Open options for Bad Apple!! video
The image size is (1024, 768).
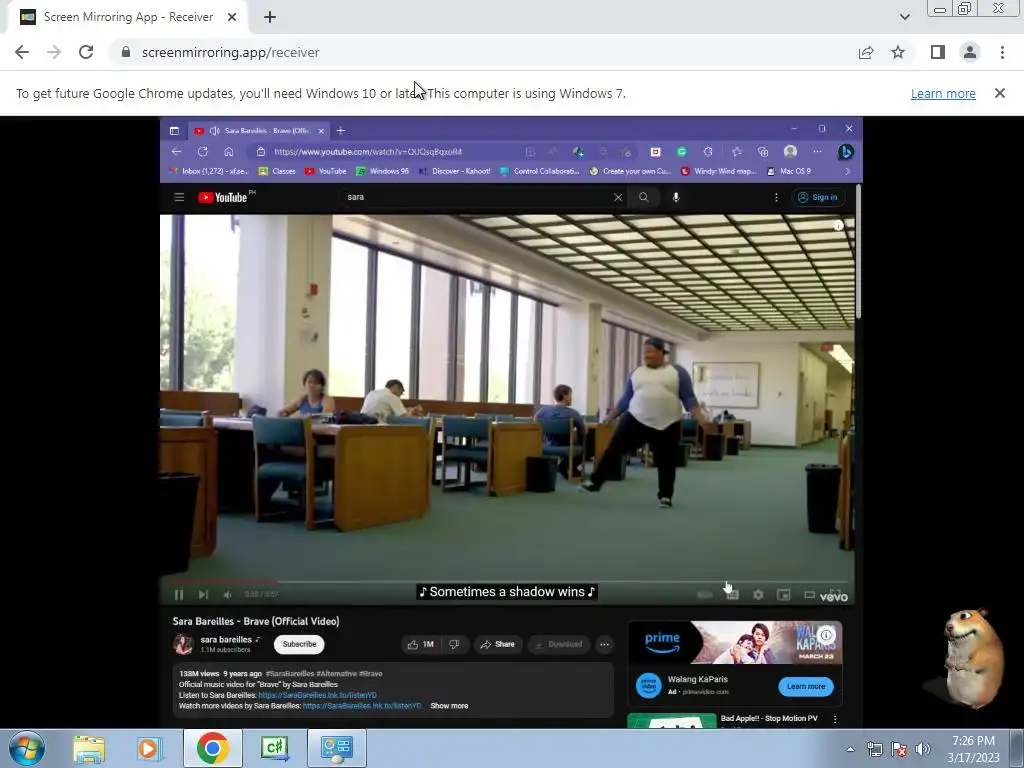tap(835, 719)
